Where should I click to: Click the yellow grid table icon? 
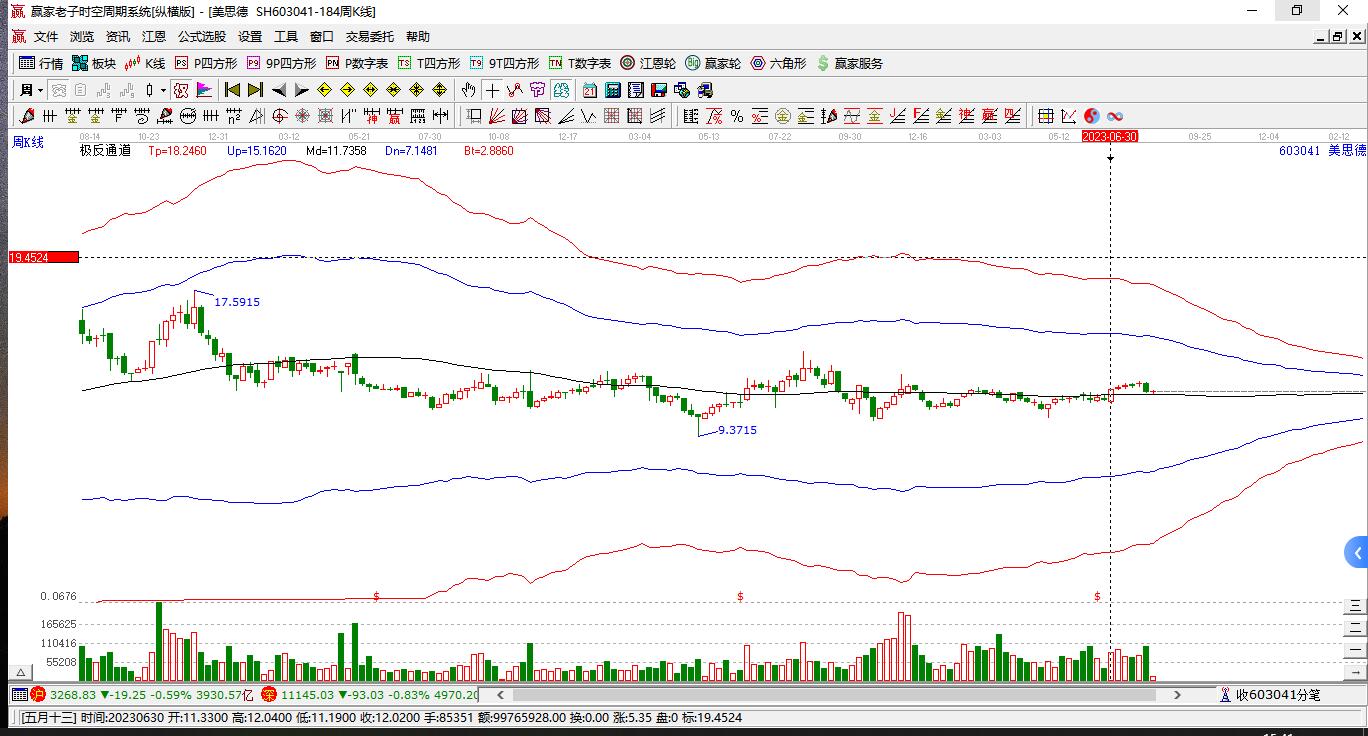click(x=1046, y=116)
